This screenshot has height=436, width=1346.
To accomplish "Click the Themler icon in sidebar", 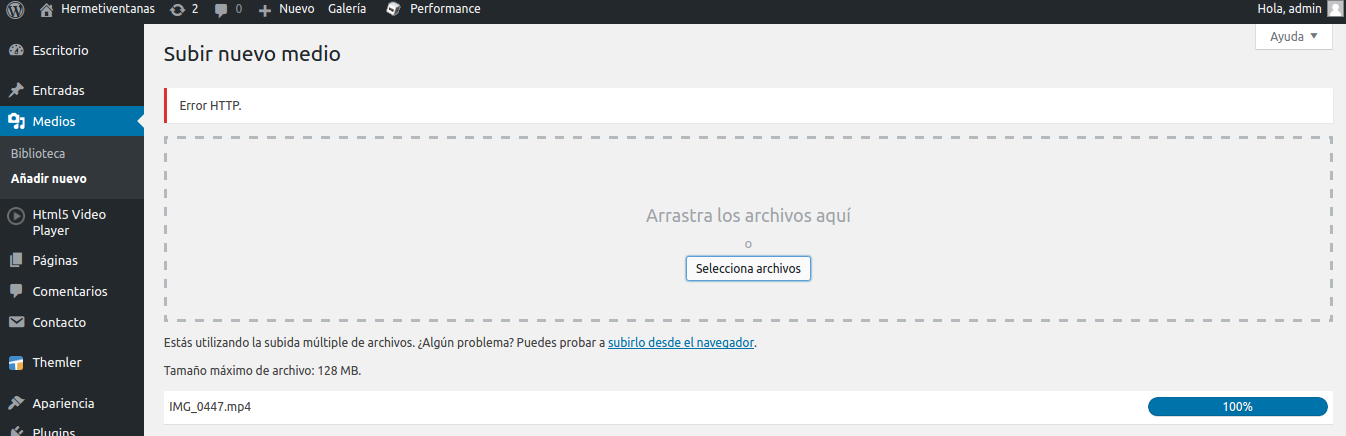I will 16,363.
